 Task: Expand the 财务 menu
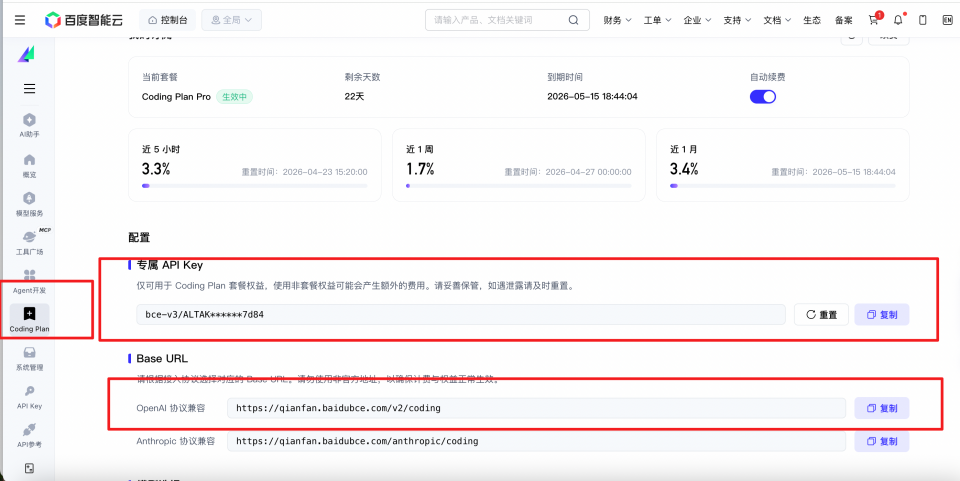617,20
